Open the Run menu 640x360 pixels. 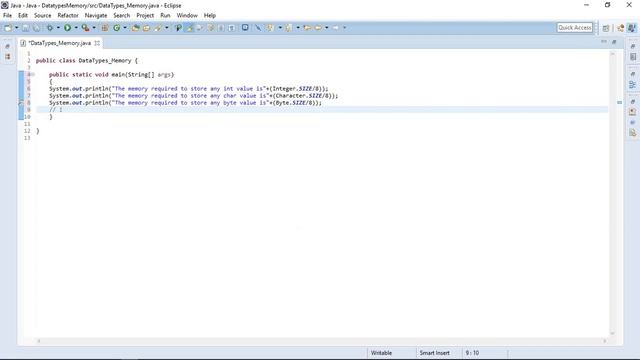[165, 16]
